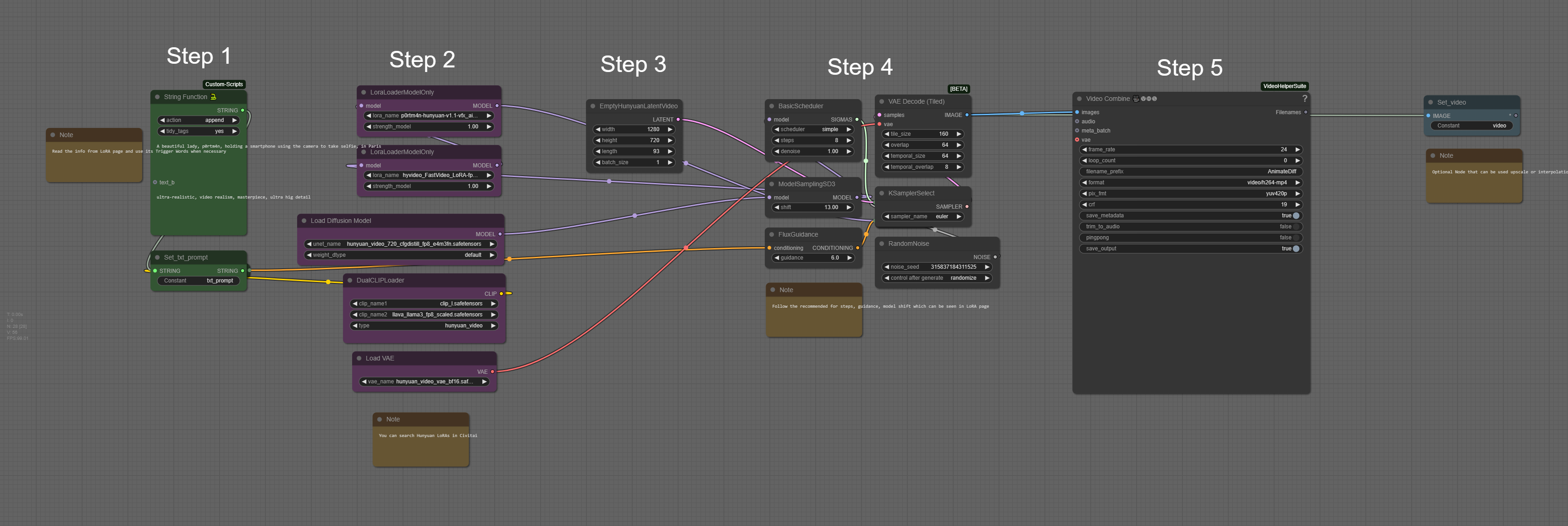The height and width of the screenshot is (526, 1568).
Task: Collapse the VAE Decode (Tiled) node title circle
Action: click(881, 101)
